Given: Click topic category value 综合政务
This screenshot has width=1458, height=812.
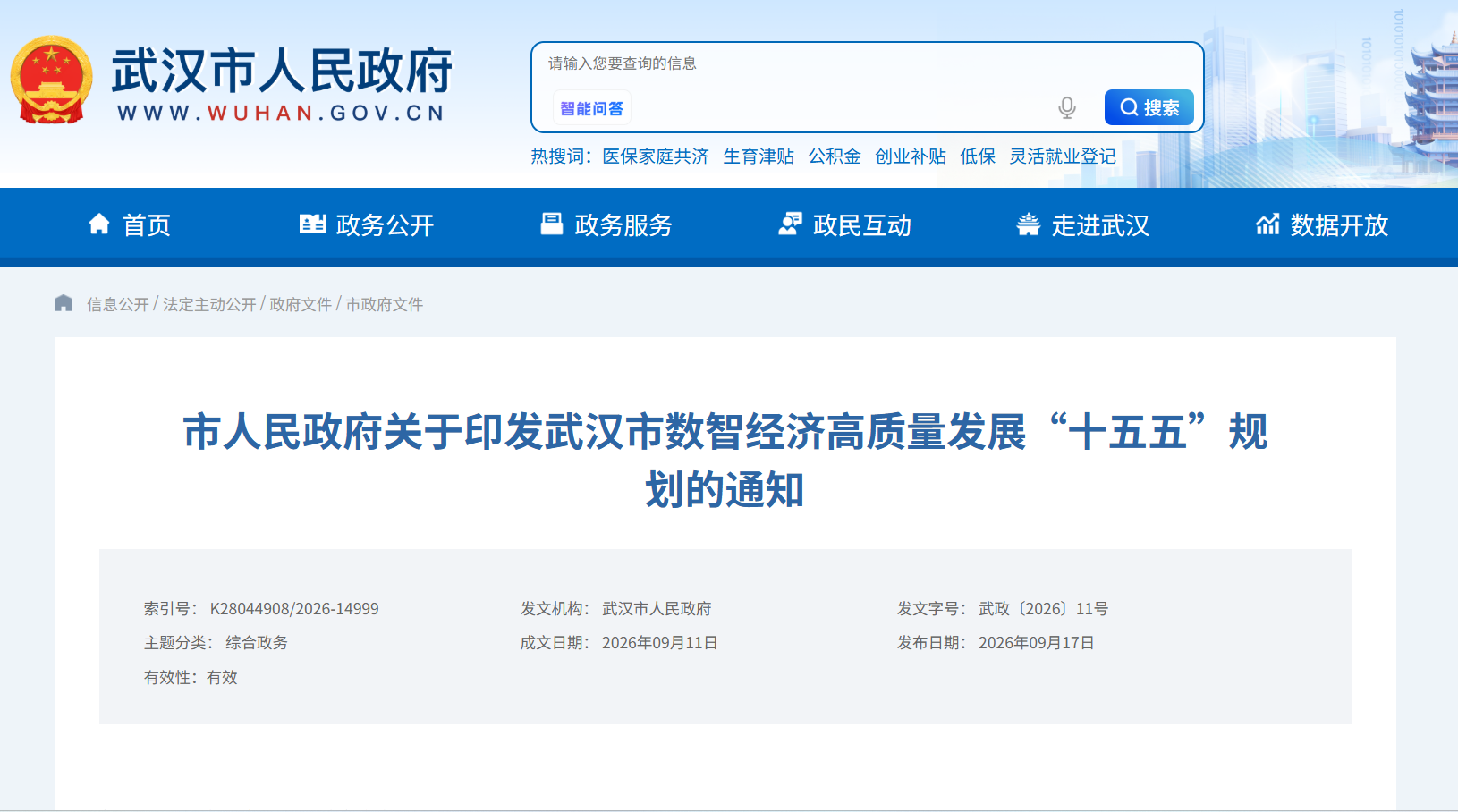Looking at the screenshot, I should coord(257,643).
